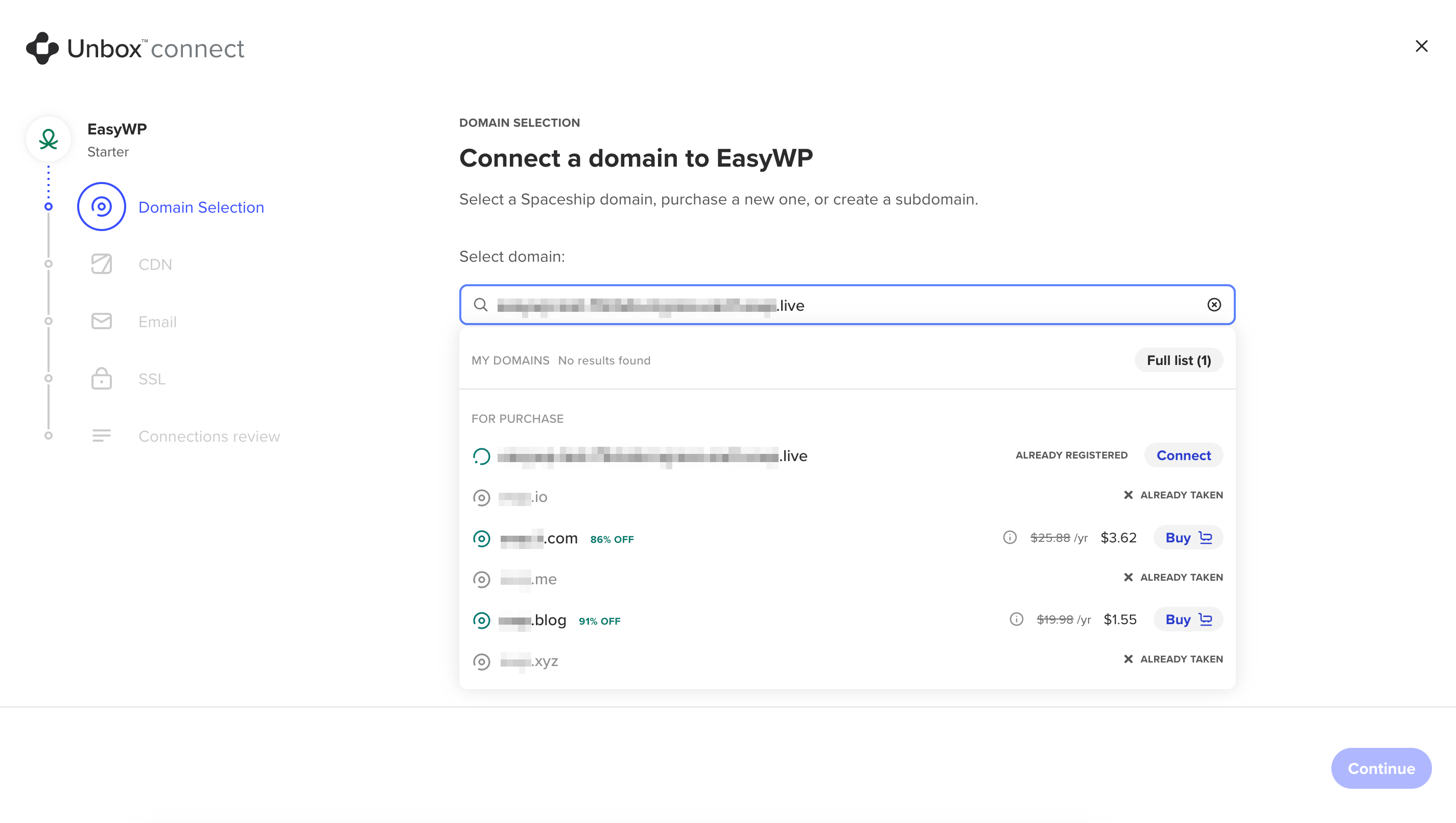Click the Domain Selection step icon
Image resolution: width=1456 pixels, height=823 pixels.
coord(102,207)
